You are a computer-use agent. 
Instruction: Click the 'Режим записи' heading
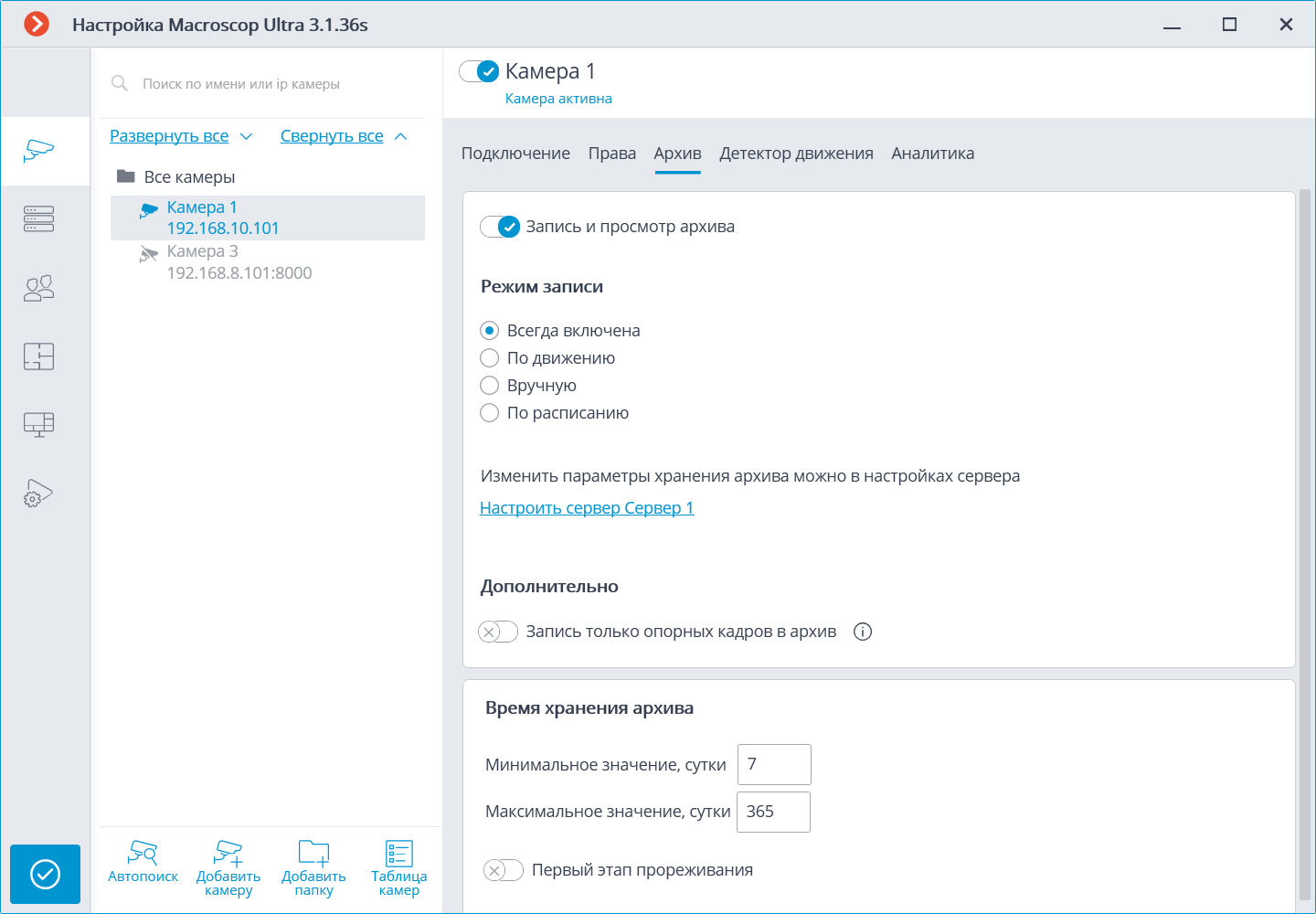(x=542, y=287)
